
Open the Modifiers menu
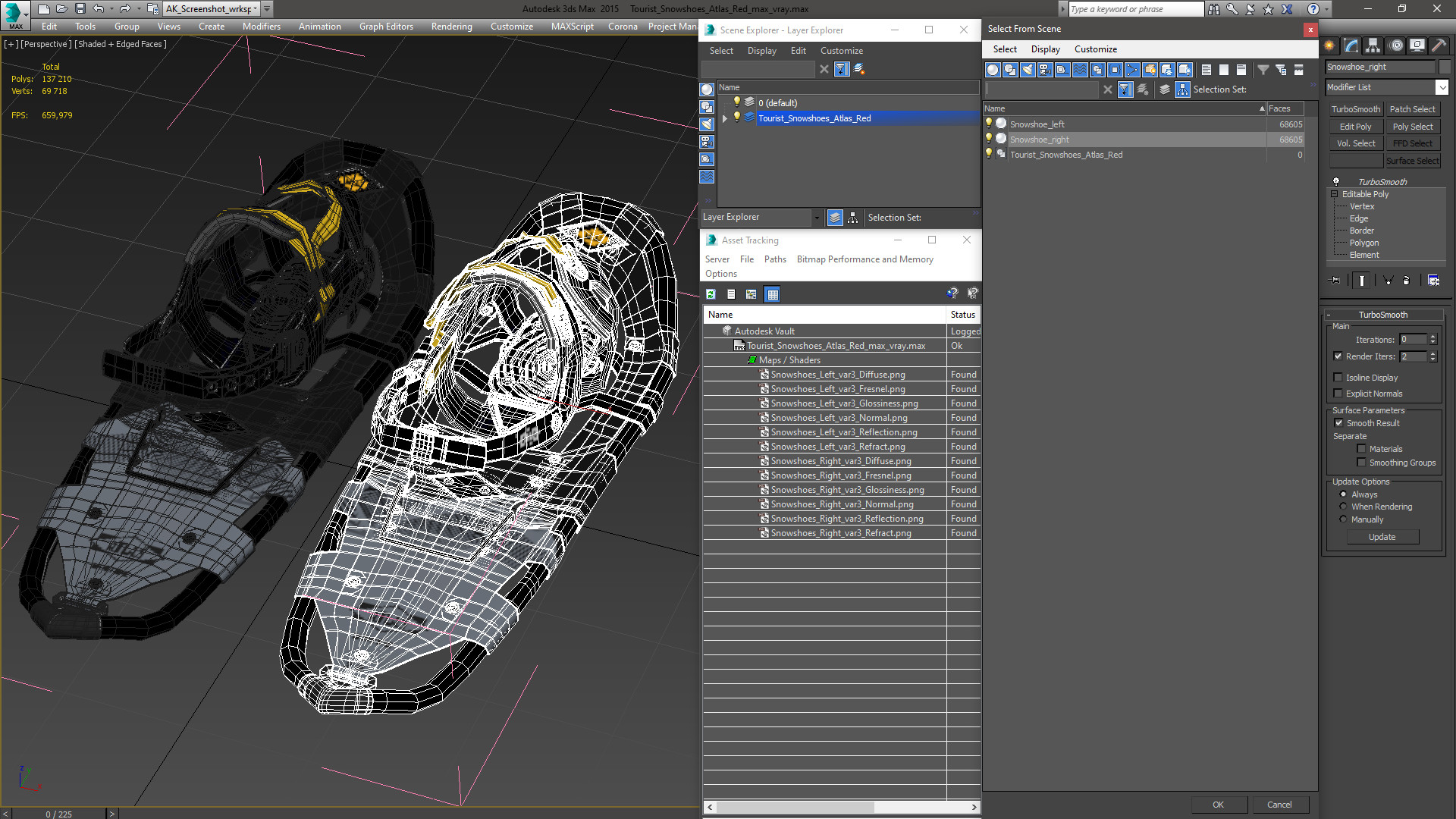point(261,27)
